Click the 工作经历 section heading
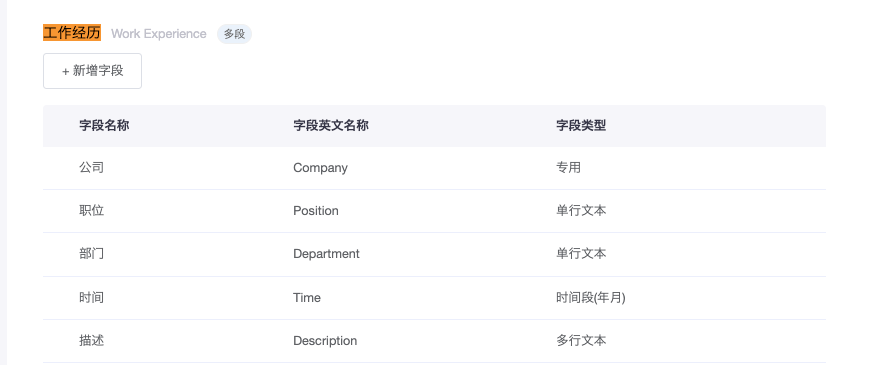This screenshot has height=365, width=887. coord(72,33)
